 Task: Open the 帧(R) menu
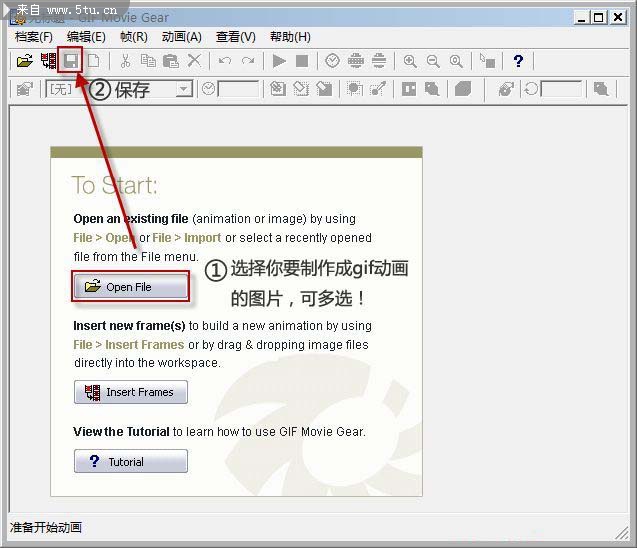(x=134, y=37)
